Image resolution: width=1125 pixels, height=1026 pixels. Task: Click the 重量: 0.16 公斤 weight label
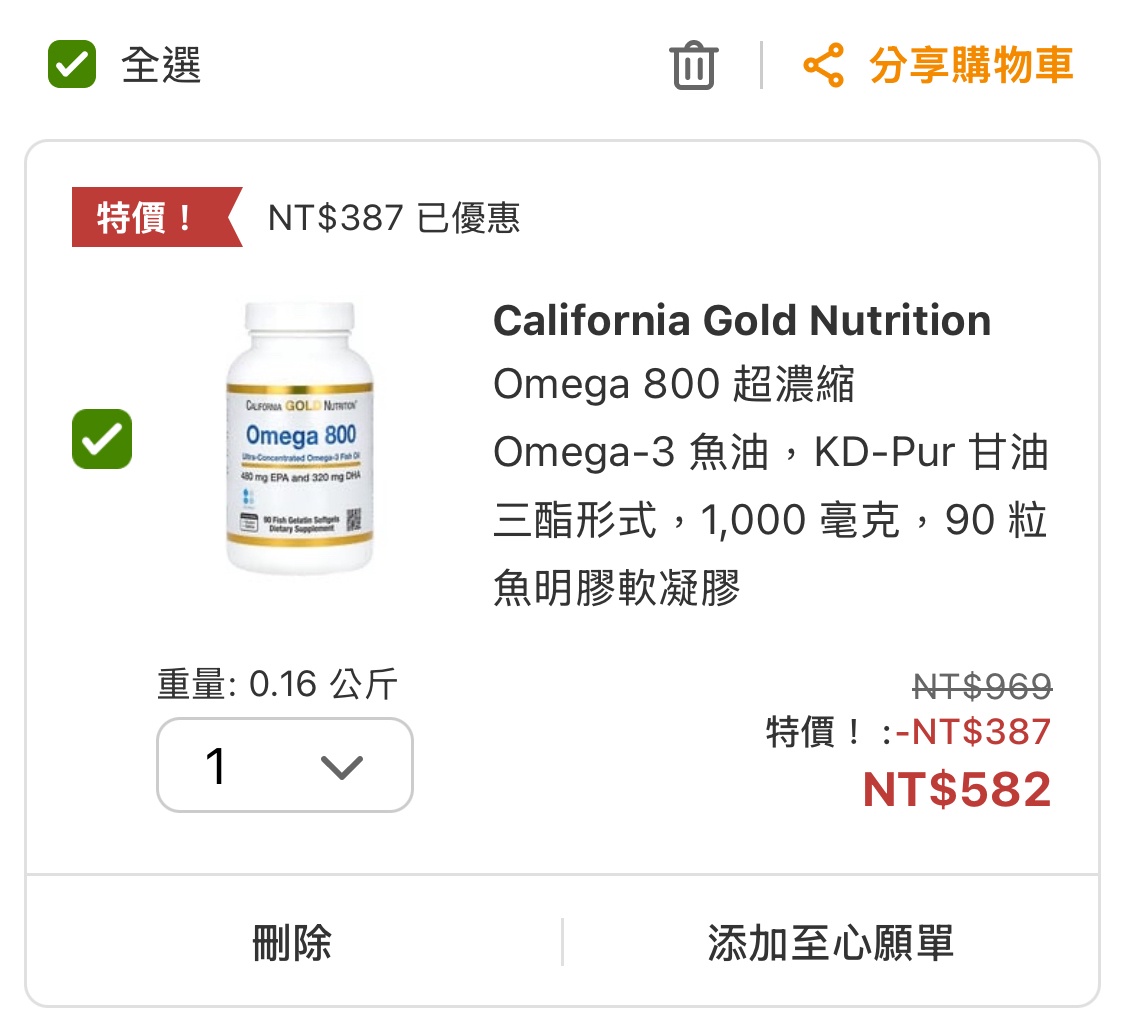click(277, 685)
